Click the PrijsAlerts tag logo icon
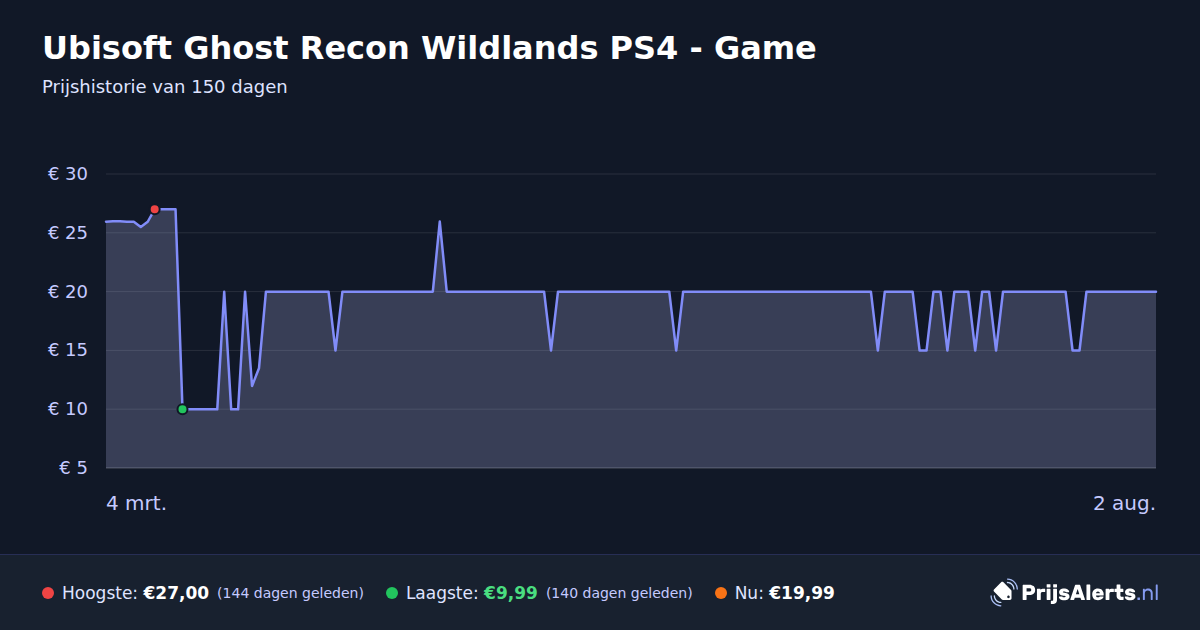1200x630 pixels. point(1003,593)
